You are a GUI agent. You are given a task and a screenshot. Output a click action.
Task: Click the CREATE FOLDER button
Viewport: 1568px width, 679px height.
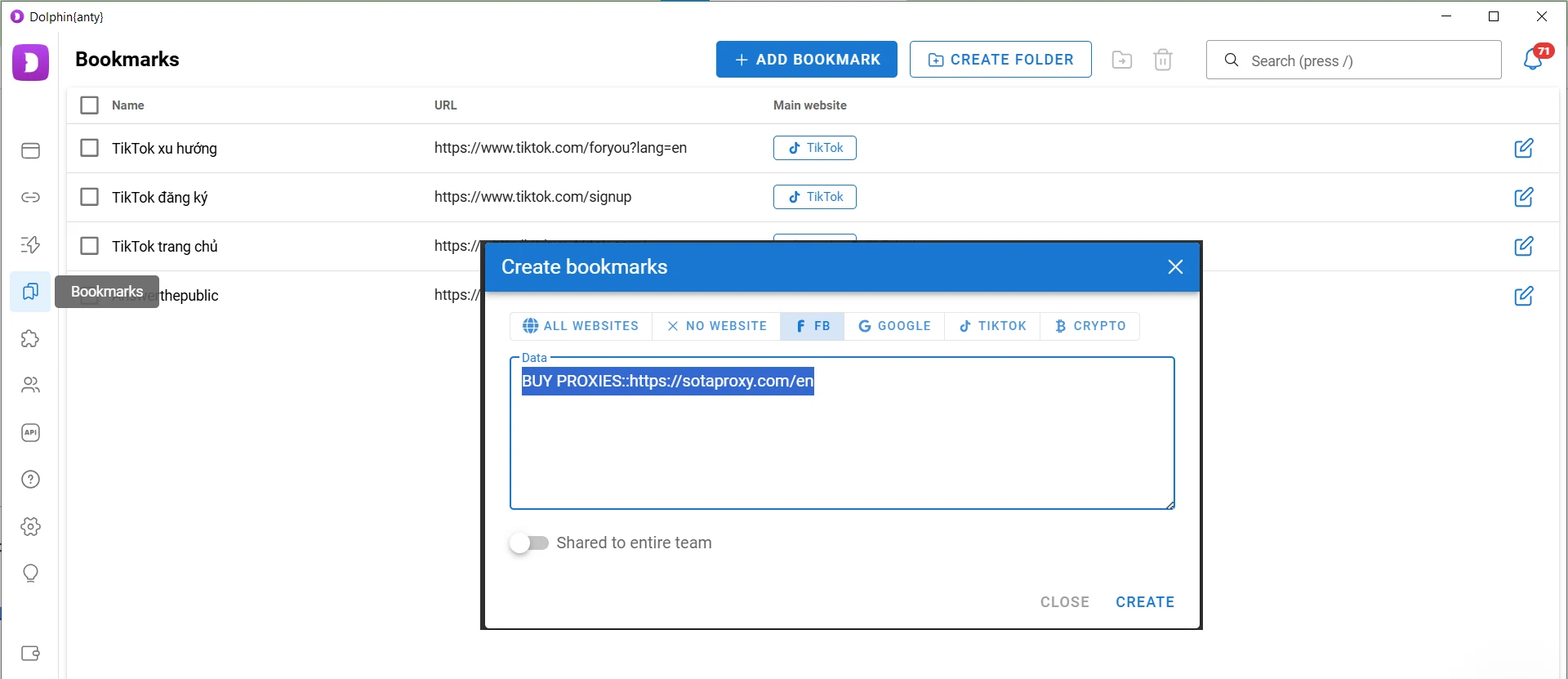pyautogui.click(x=1000, y=60)
